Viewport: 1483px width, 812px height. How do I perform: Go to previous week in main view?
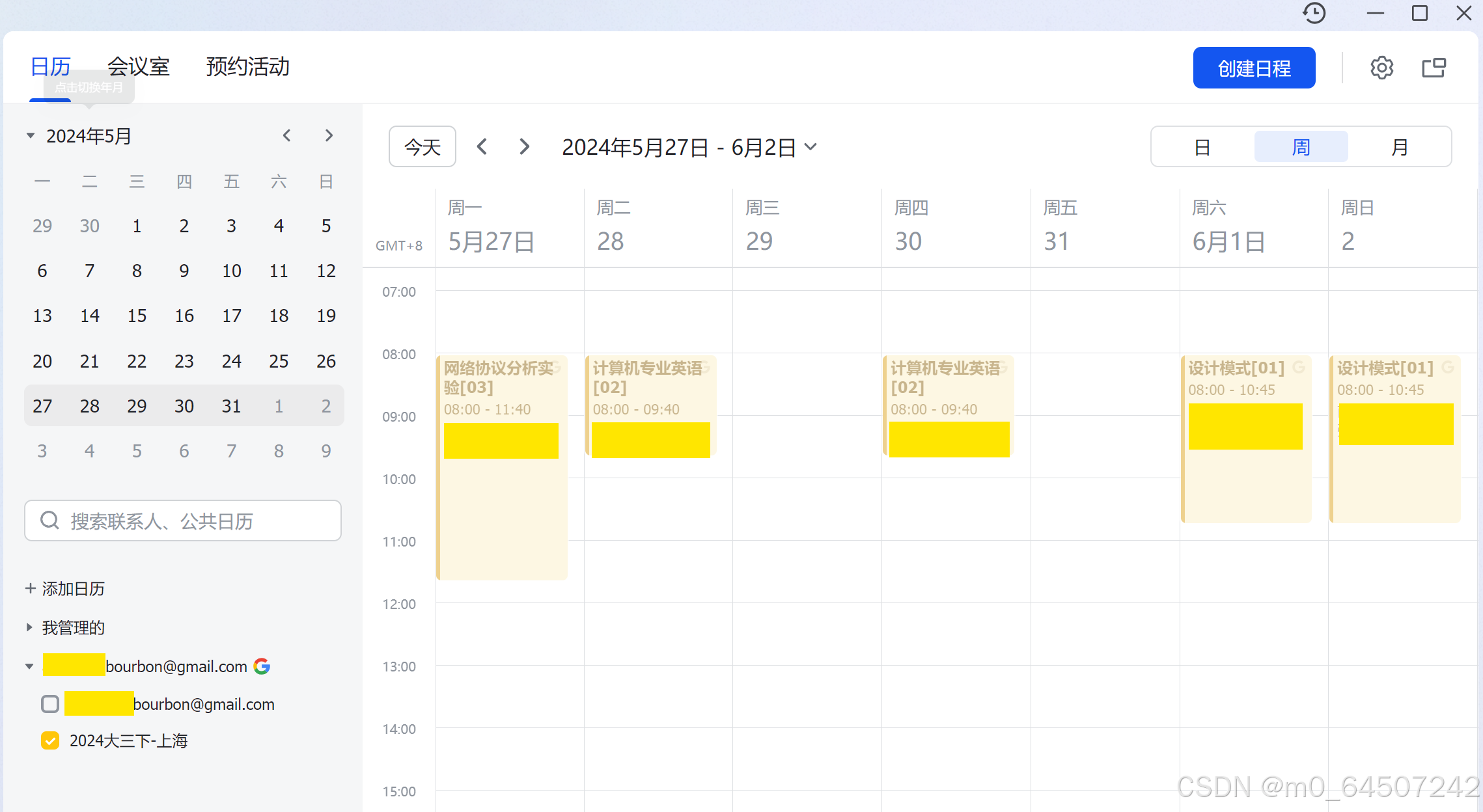pos(482,146)
